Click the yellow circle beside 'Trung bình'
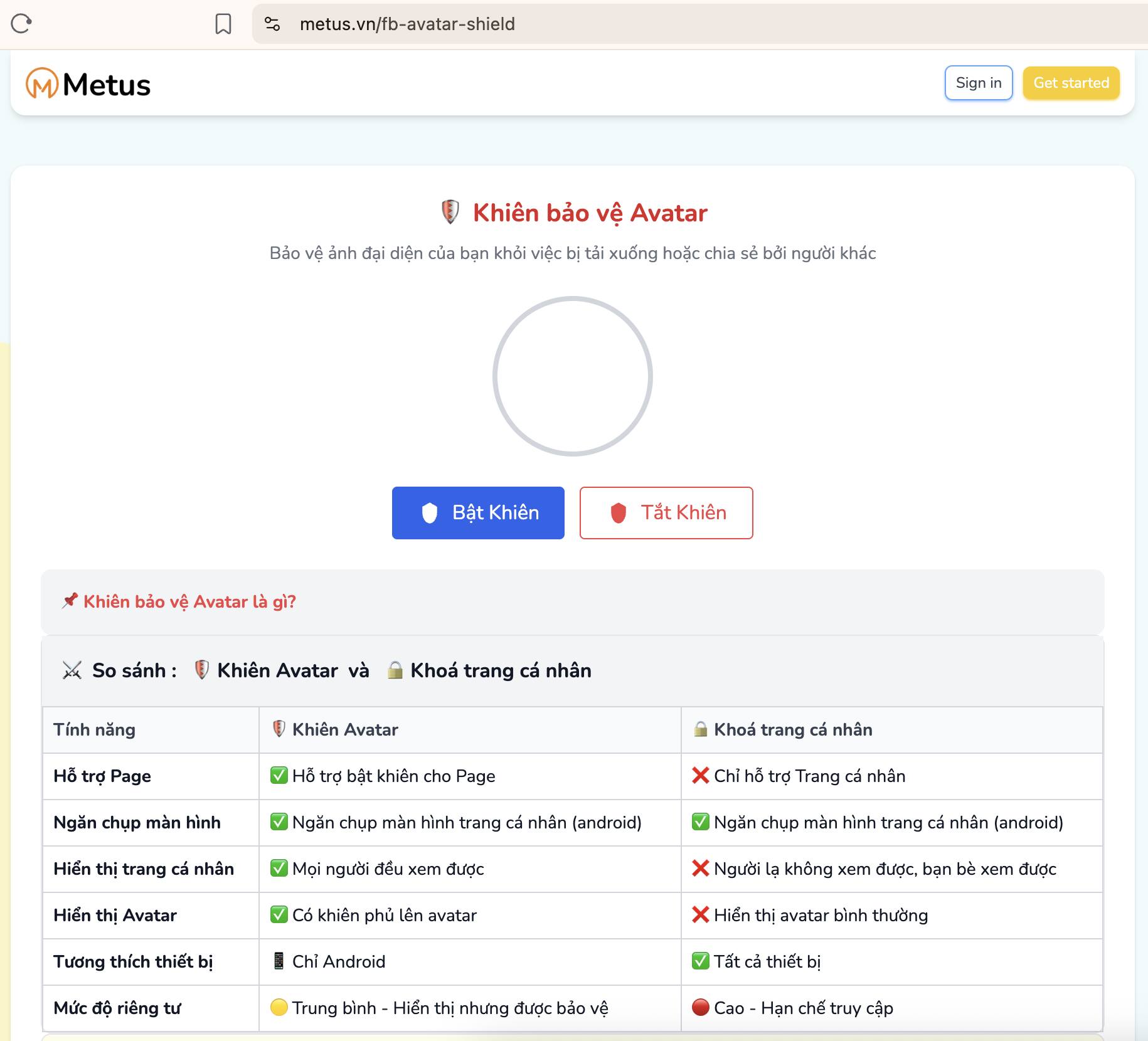This screenshot has width=1148, height=1041. coord(279,1008)
